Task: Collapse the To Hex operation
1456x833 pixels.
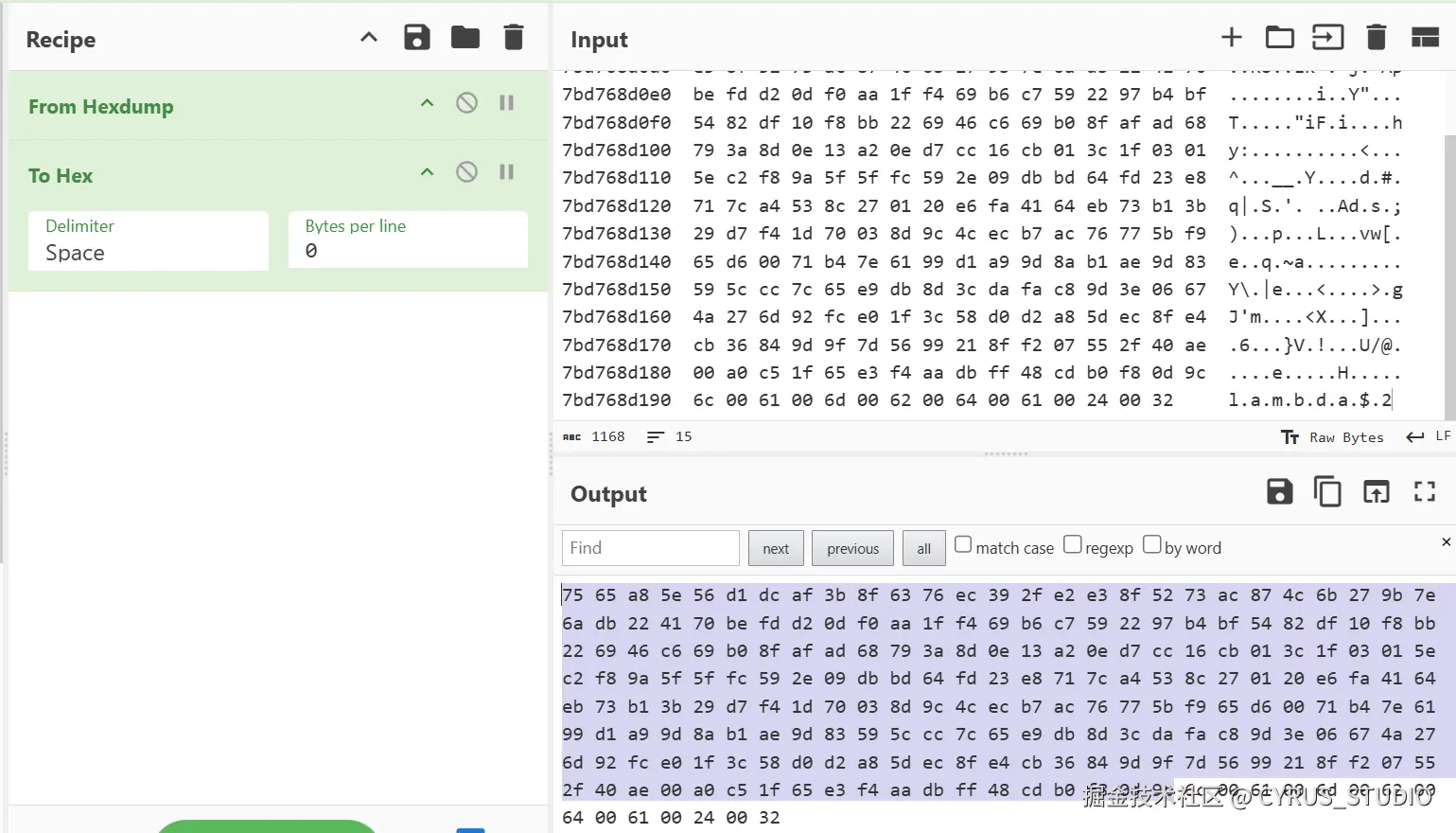Action: 427,172
